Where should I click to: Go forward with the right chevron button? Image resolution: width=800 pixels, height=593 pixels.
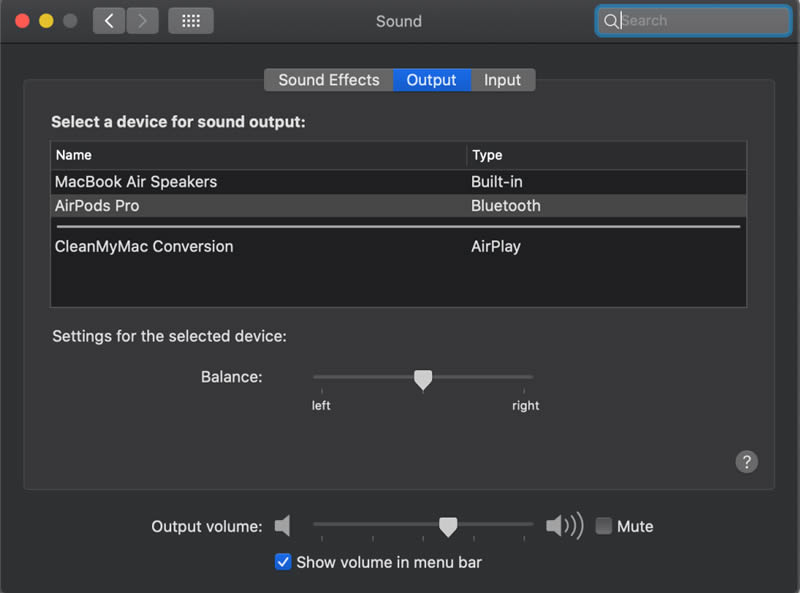point(142,21)
